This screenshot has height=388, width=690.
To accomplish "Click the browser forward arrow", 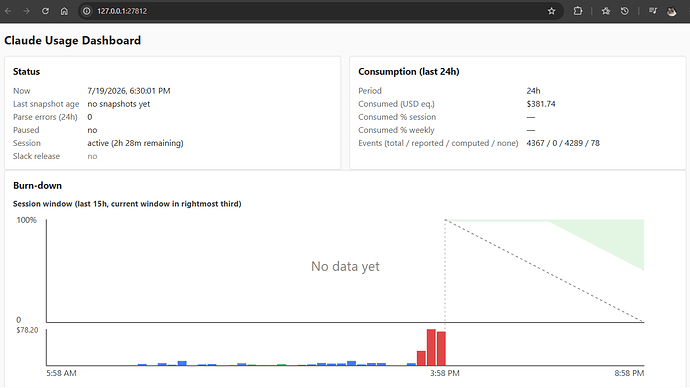I will [26, 11].
